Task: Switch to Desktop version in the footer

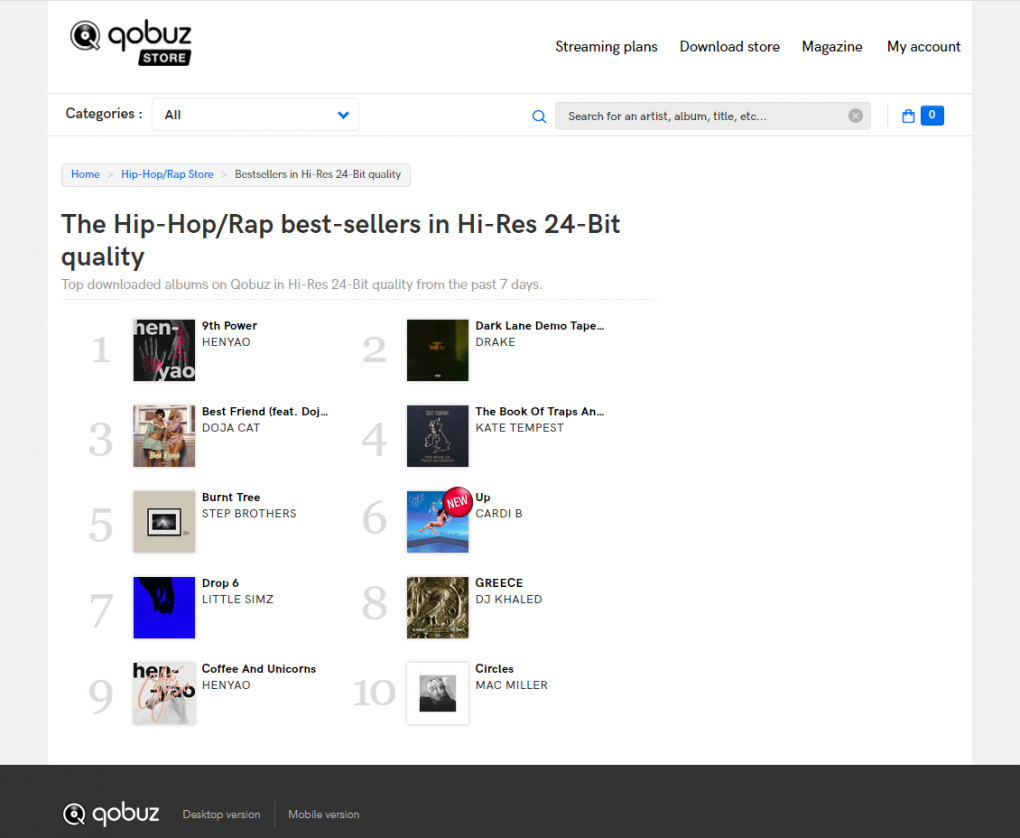Action: click(221, 814)
